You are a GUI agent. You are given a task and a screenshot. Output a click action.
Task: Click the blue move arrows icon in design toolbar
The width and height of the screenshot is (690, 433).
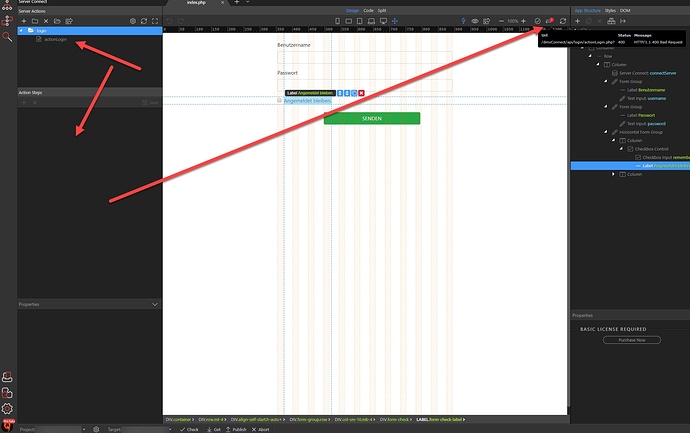[x=395, y=21]
